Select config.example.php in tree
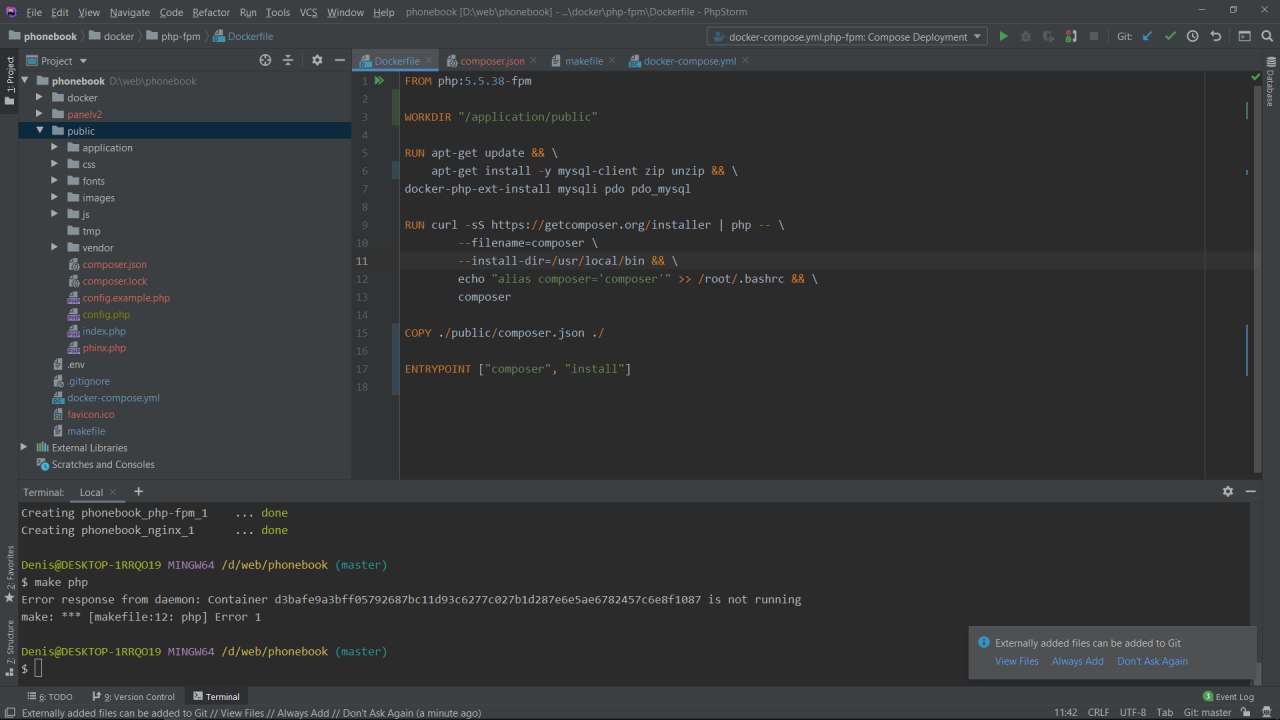The height and width of the screenshot is (720, 1280). tap(126, 298)
